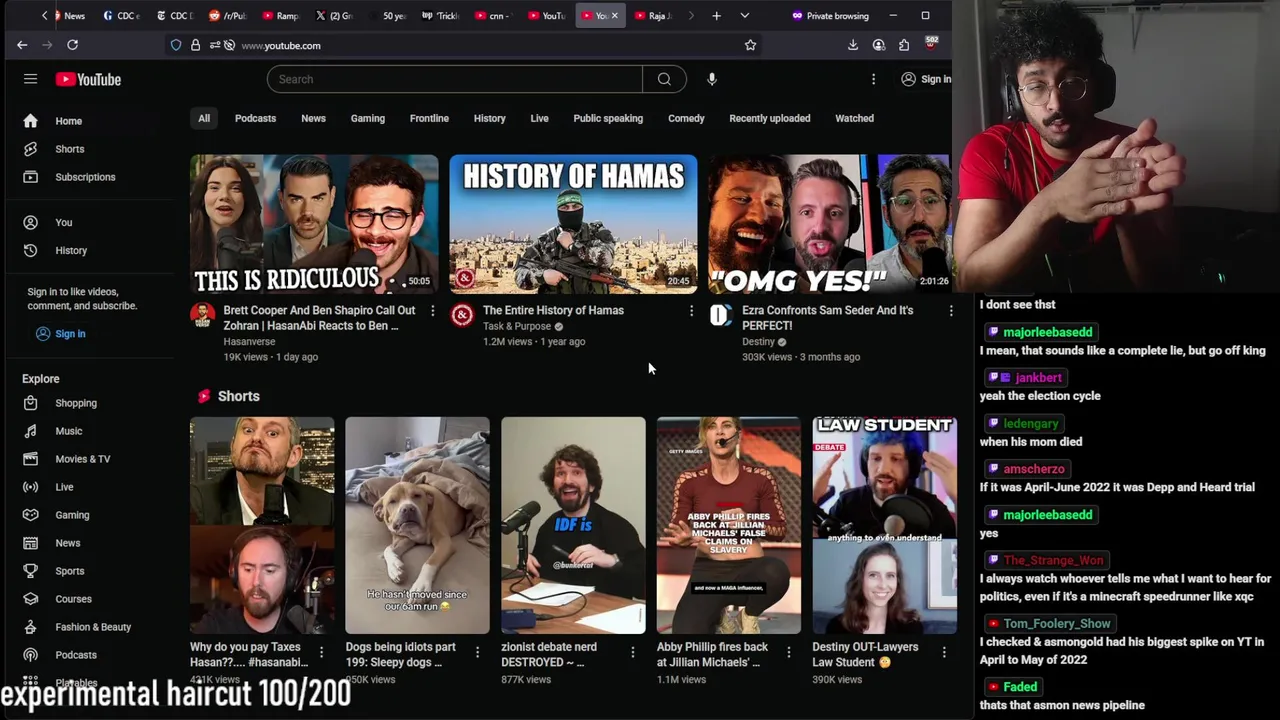This screenshot has width=1280, height=720.
Task: Select the Frontline filter chip
Action: click(429, 118)
